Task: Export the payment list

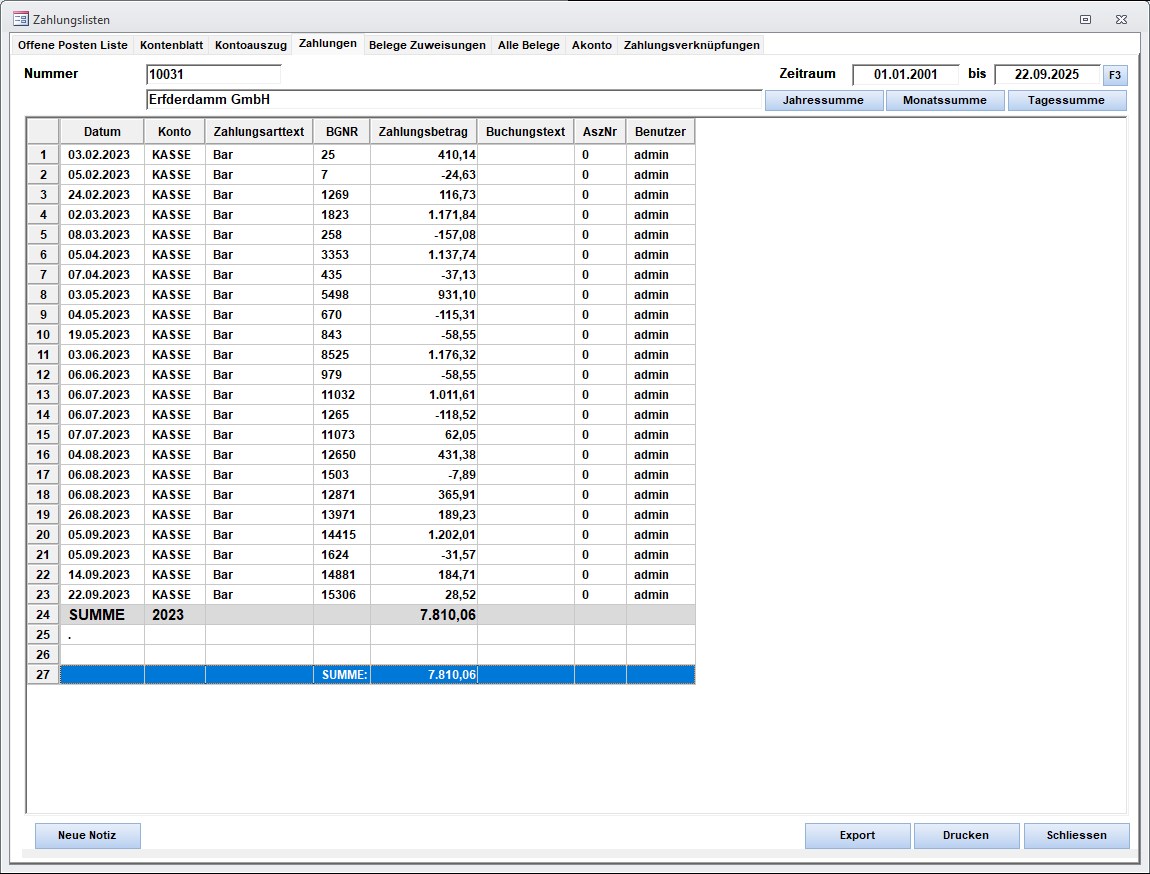Action: [857, 835]
